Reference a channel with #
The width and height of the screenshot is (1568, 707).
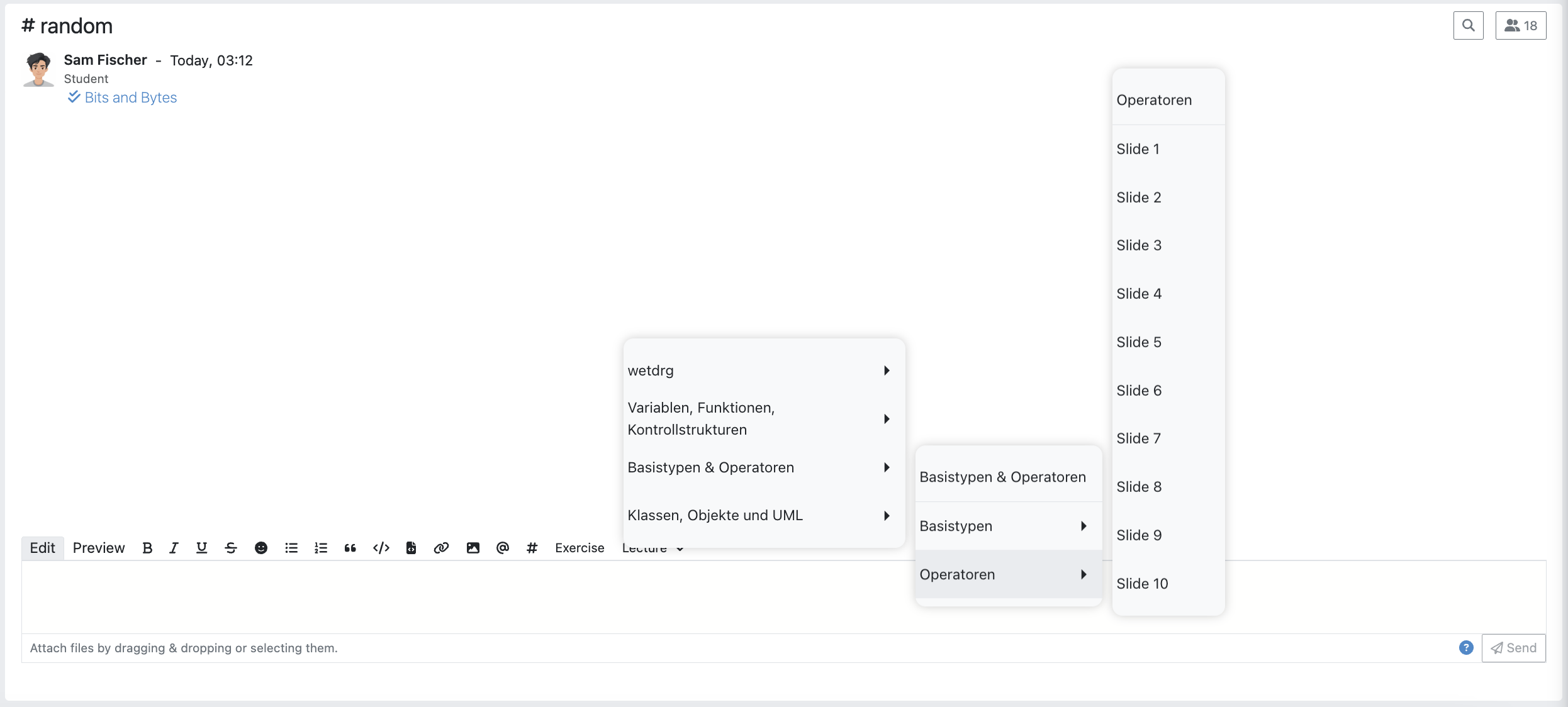(x=532, y=548)
